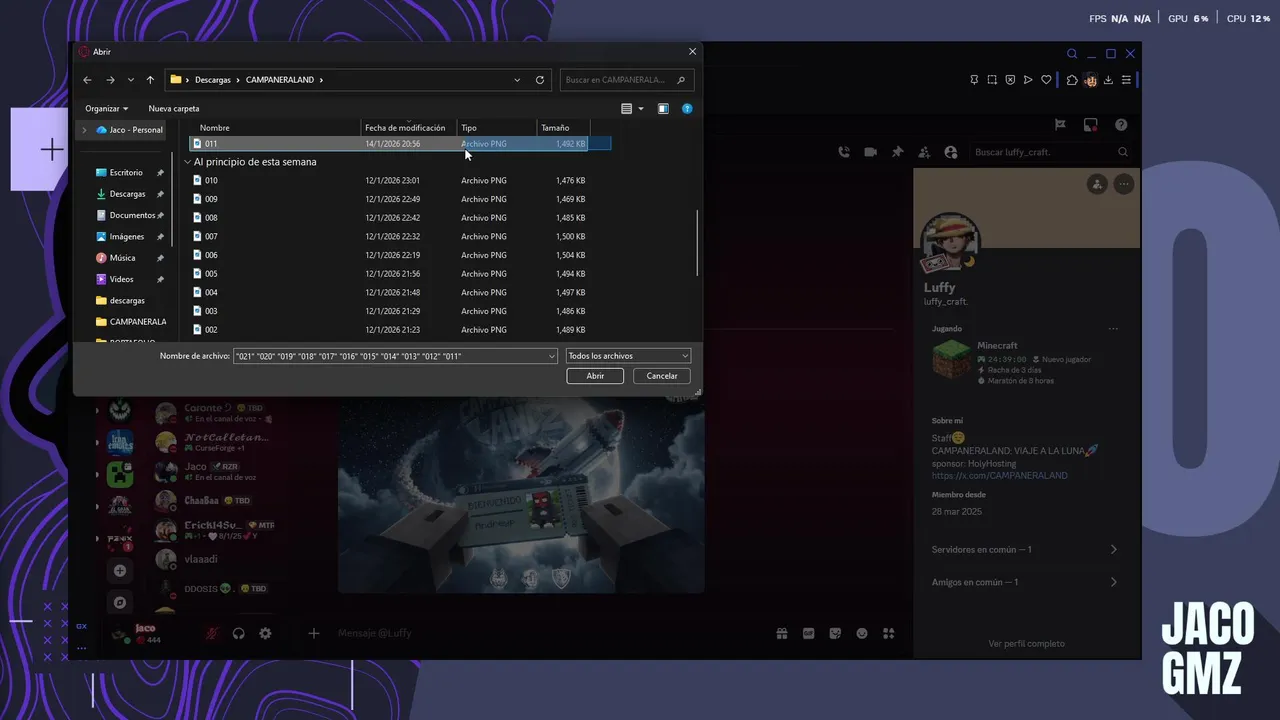Open Vídeos in the sidebar
This screenshot has height=720, width=1280.
pos(121,279)
